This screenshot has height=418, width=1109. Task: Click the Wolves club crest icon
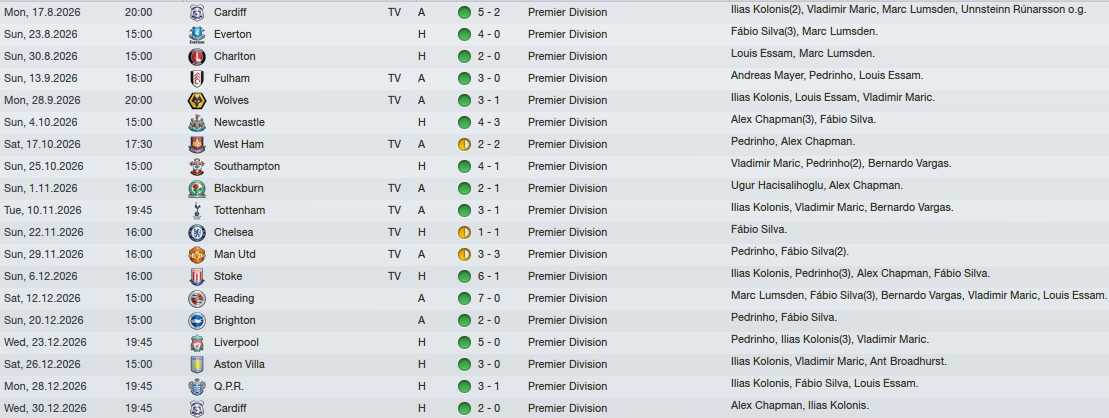coord(197,100)
